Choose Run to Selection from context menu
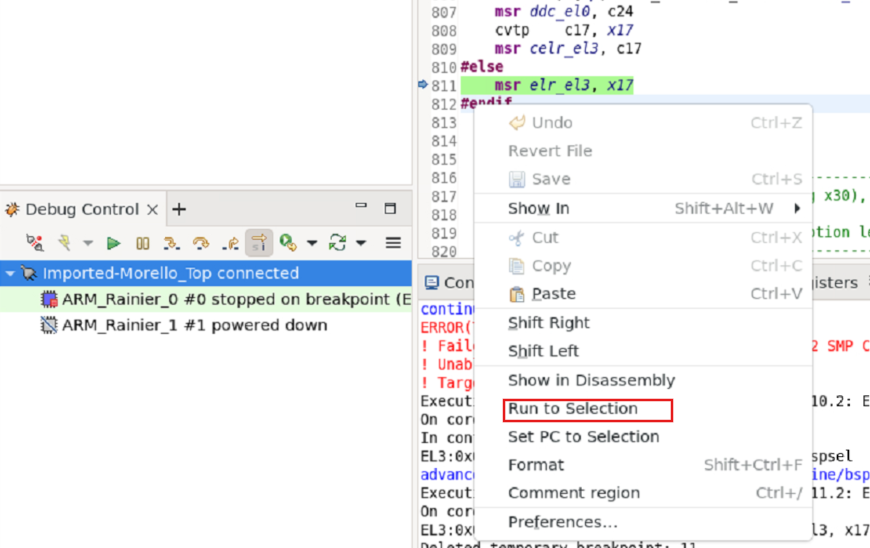870x548 pixels. 572,408
